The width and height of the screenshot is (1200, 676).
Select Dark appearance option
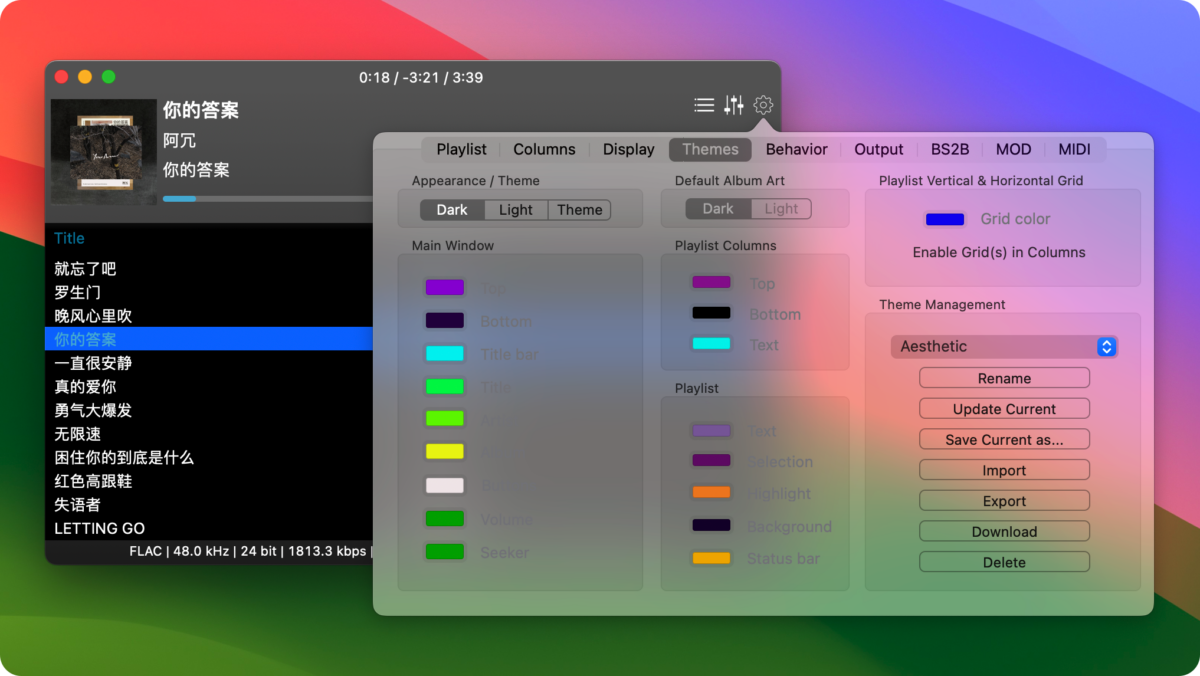click(452, 210)
